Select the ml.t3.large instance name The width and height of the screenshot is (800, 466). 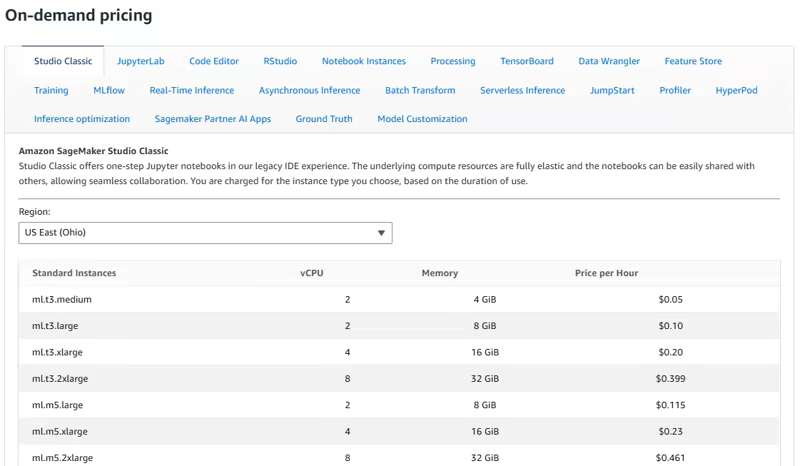pyautogui.click(x=55, y=326)
